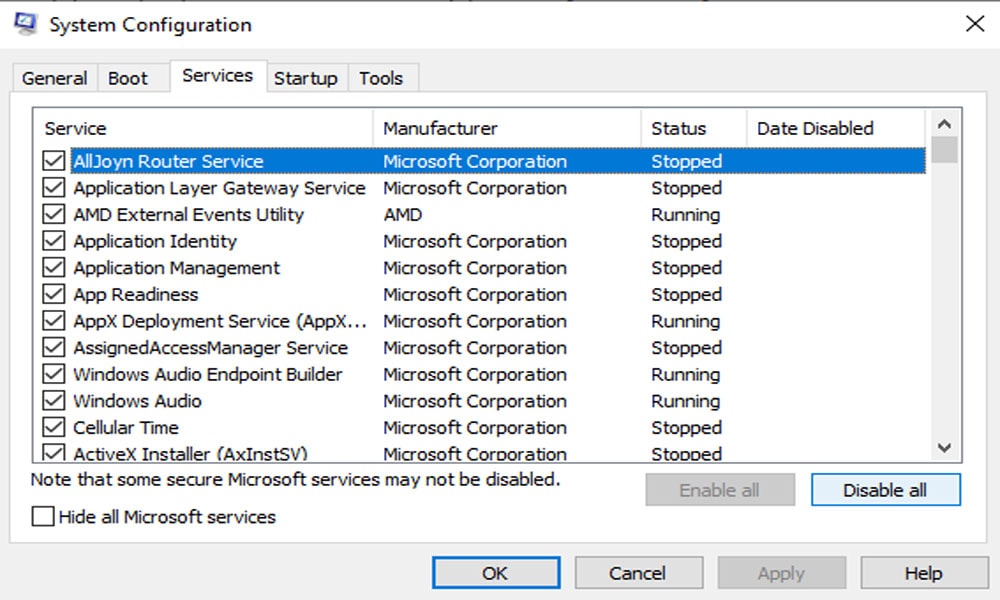Open Help for System Configuration
1000x600 pixels.
pos(925,573)
